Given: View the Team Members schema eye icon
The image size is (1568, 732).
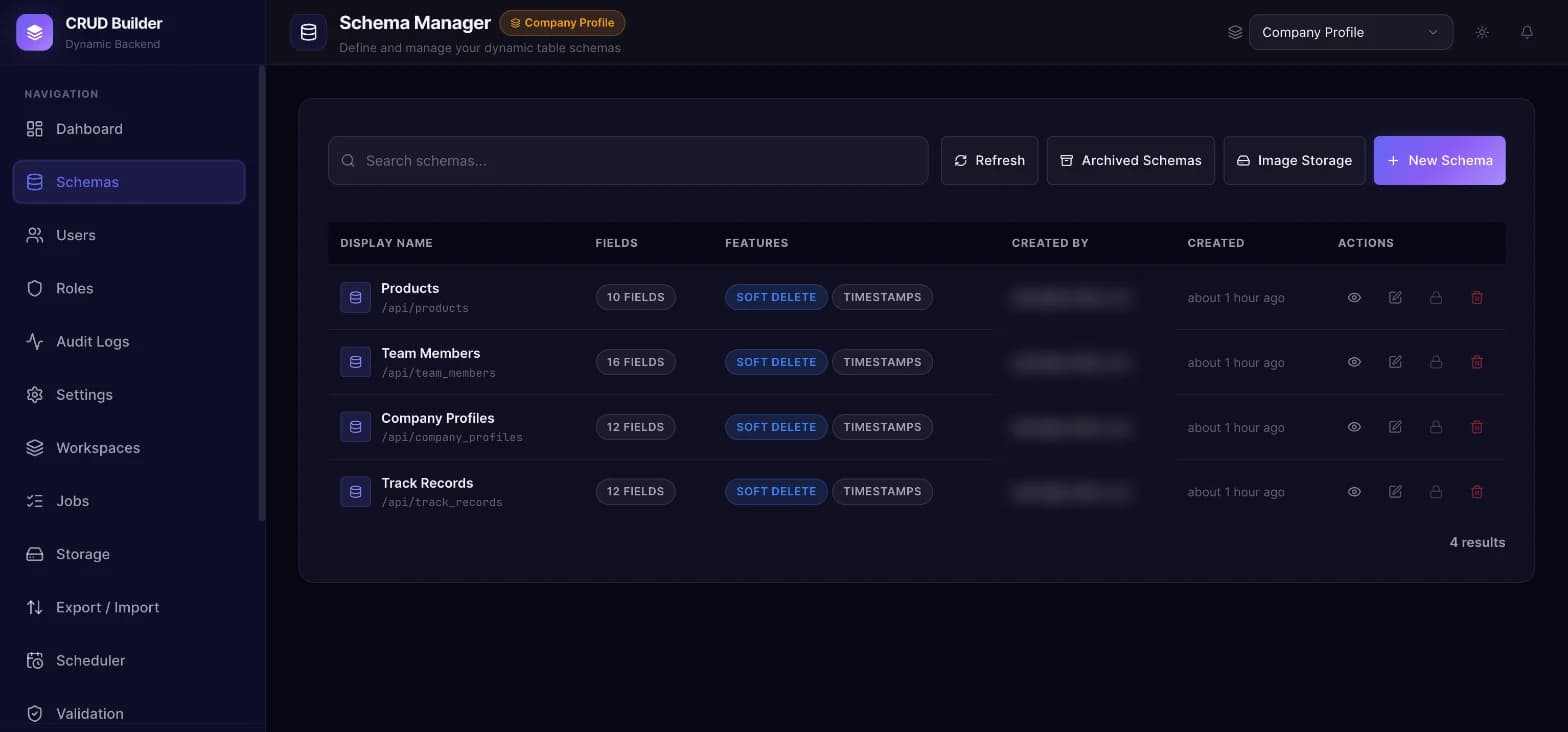Looking at the screenshot, I should tap(1354, 362).
